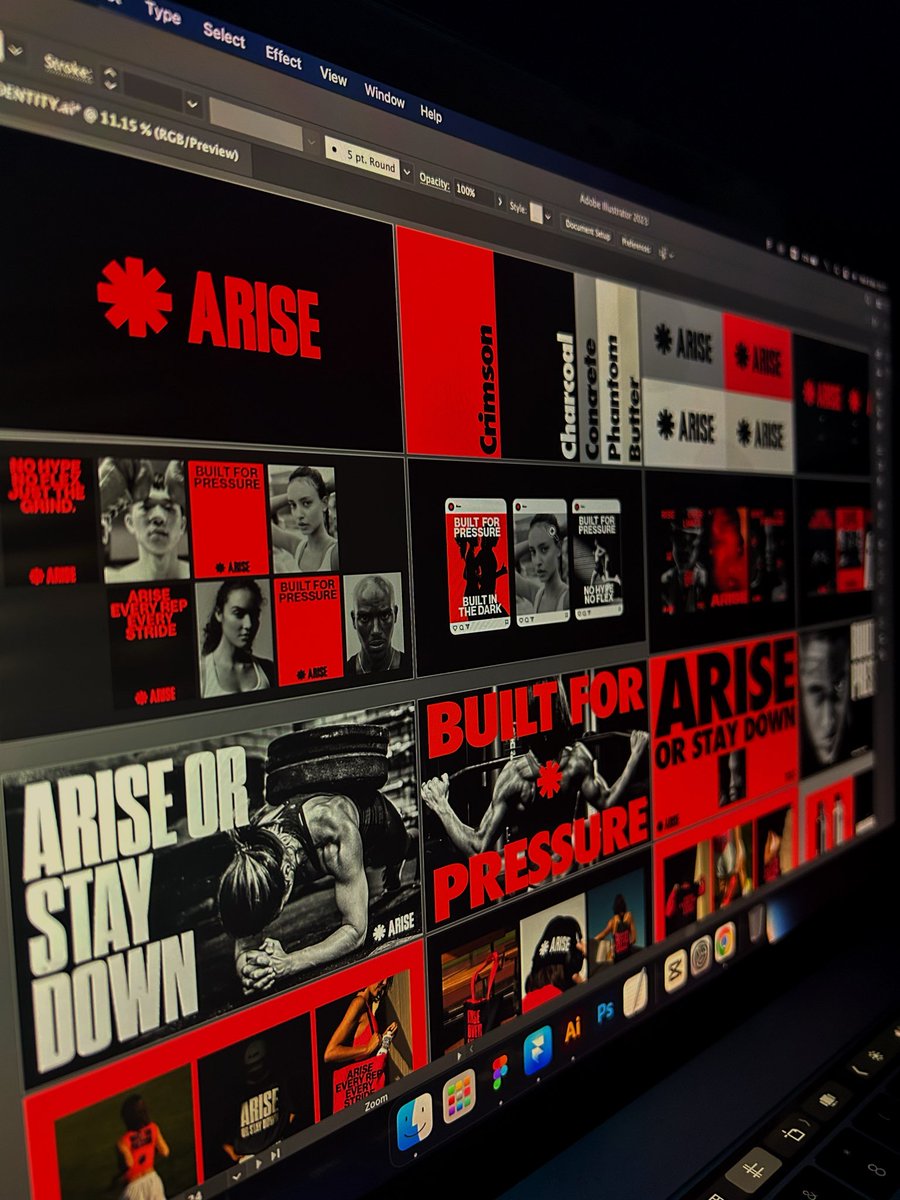This screenshot has height=1200, width=900.
Task: Open the Help menu
Action: [x=431, y=115]
